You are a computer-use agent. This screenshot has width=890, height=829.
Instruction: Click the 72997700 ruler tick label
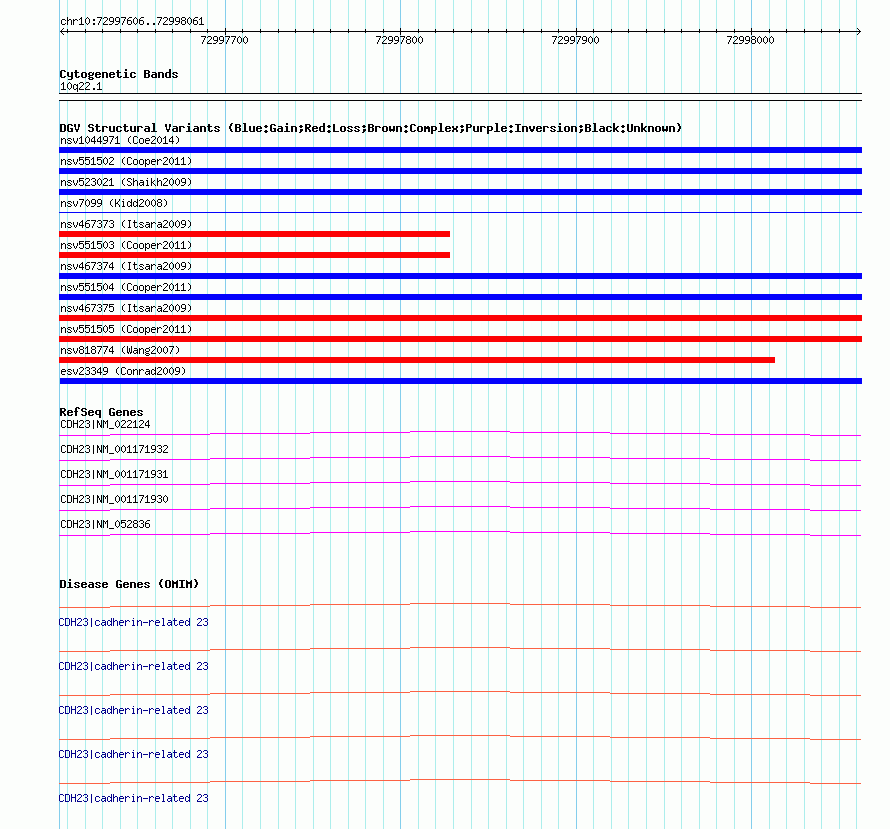click(x=224, y=40)
